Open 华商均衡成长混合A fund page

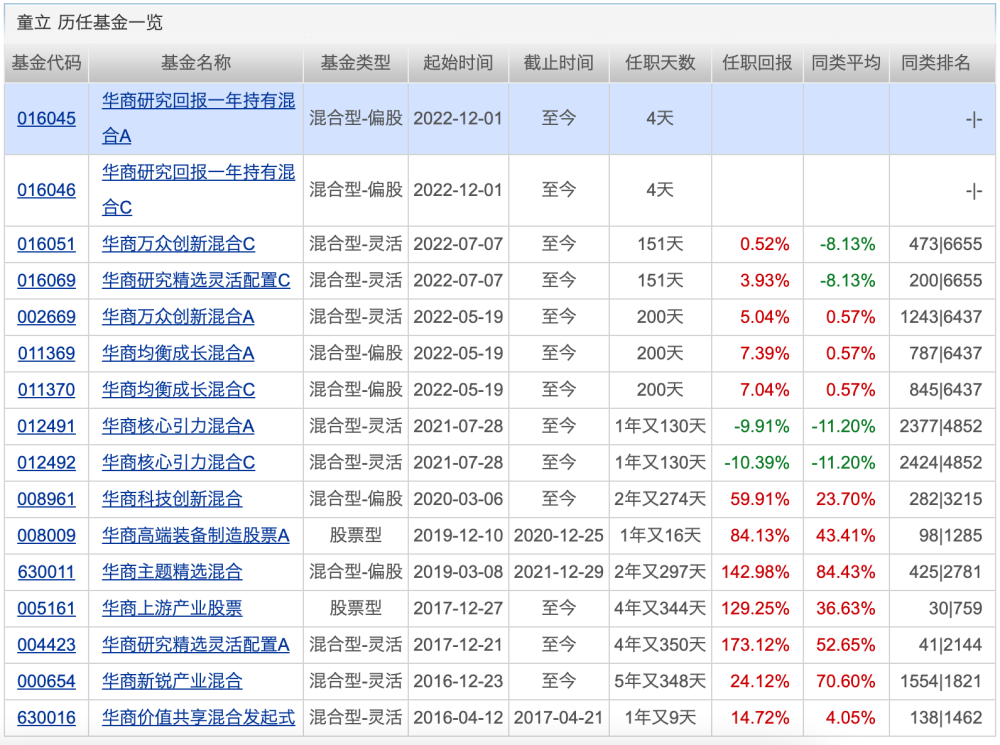pos(178,353)
